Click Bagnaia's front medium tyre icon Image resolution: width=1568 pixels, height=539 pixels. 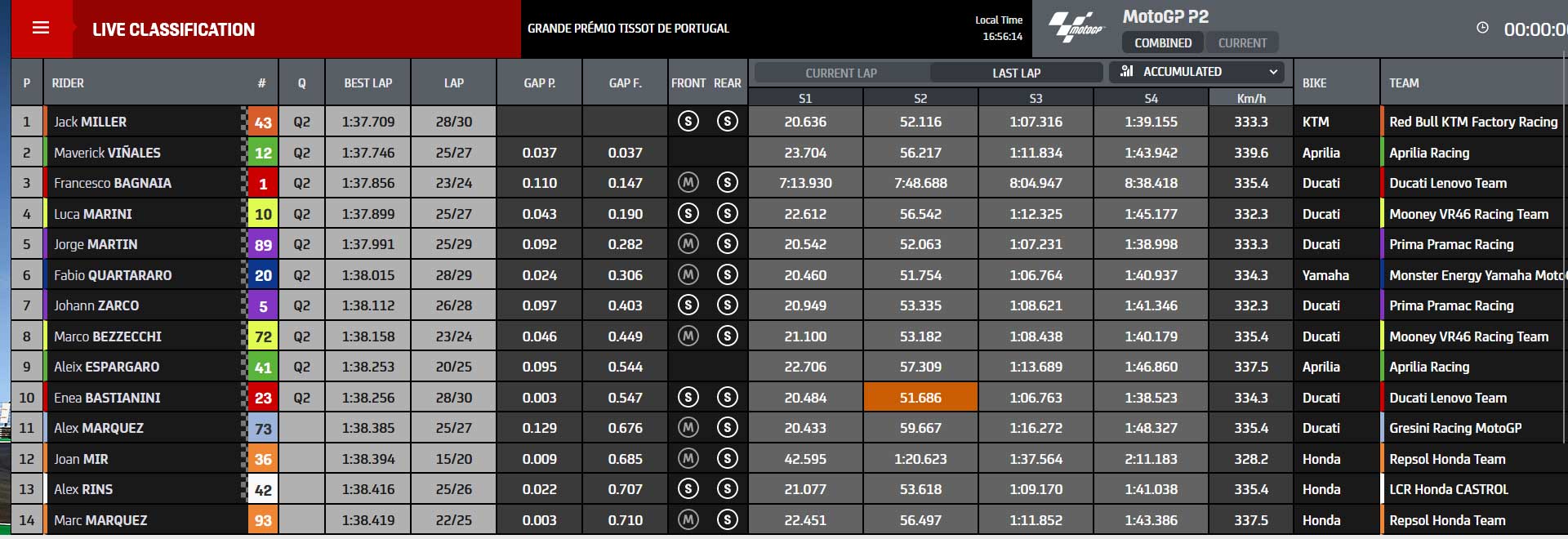pyautogui.click(x=688, y=183)
